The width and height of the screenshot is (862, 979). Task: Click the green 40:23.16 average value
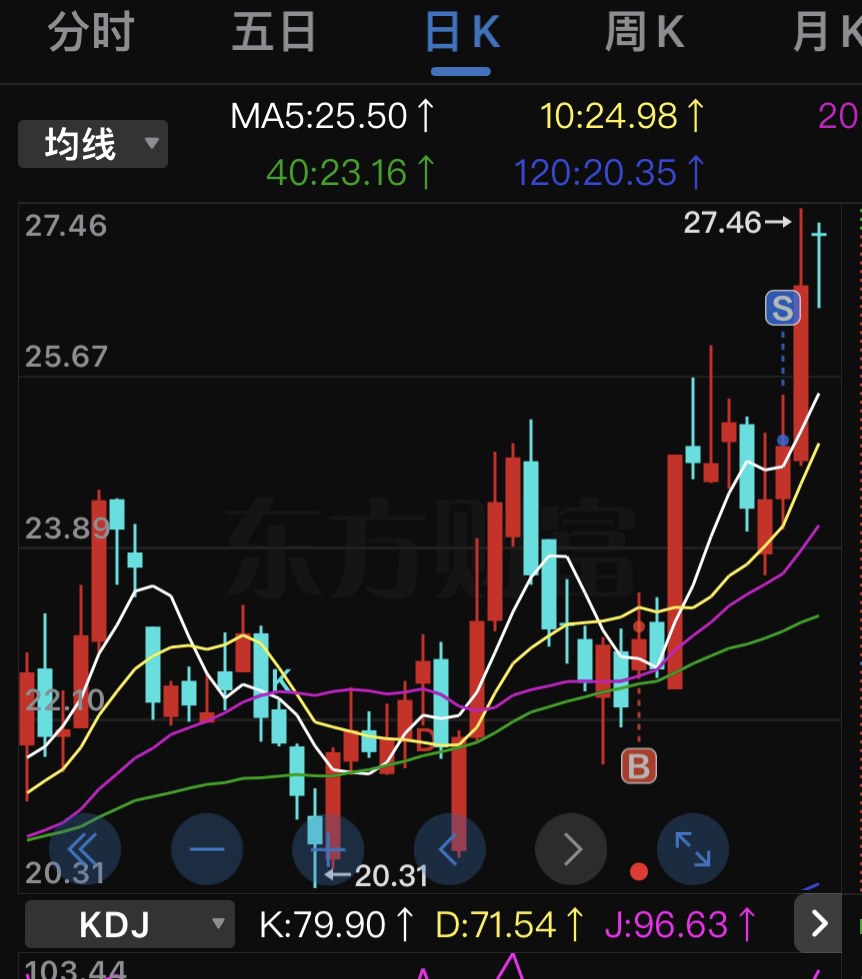(350, 172)
